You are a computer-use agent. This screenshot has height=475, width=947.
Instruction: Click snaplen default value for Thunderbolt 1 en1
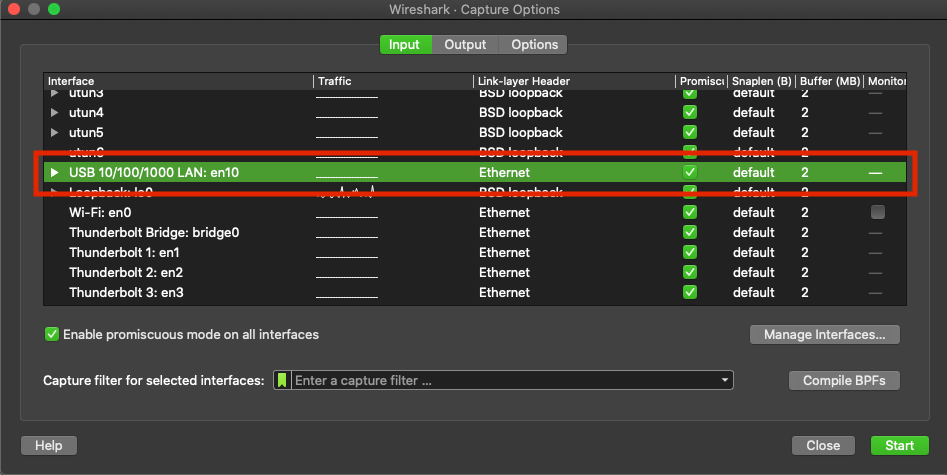point(753,252)
